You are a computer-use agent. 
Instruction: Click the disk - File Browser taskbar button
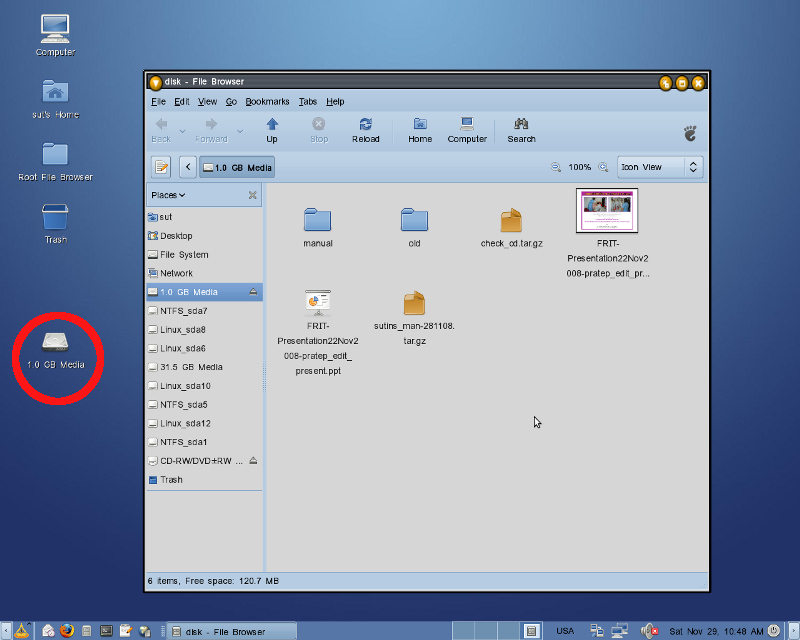point(232,631)
